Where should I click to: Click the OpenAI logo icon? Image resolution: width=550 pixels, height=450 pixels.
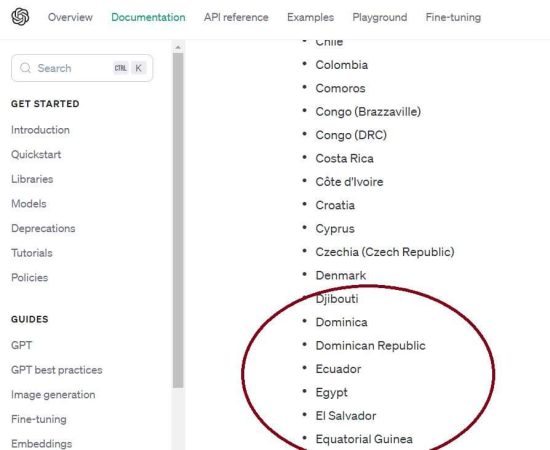20,17
